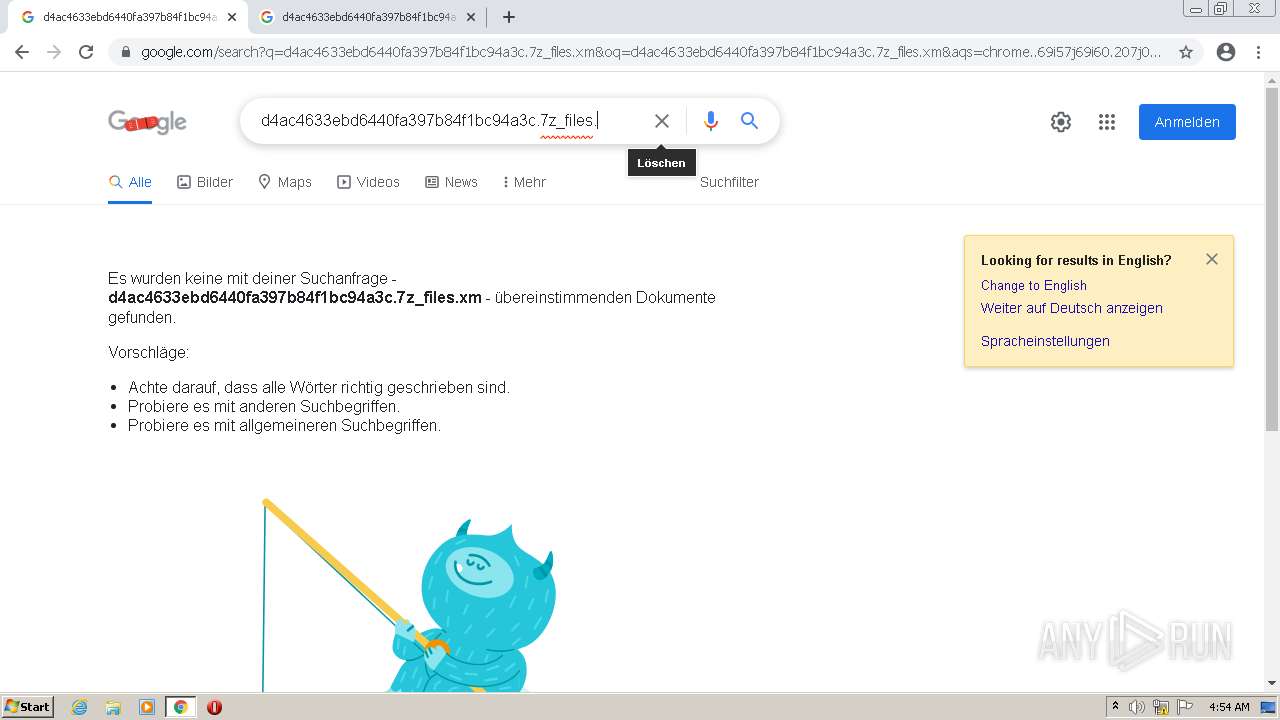Click the Vorschläge heading text
The image size is (1280, 720).
tap(148, 353)
